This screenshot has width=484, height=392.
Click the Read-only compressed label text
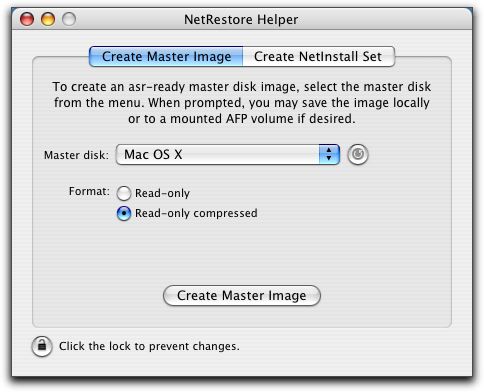coord(196,213)
